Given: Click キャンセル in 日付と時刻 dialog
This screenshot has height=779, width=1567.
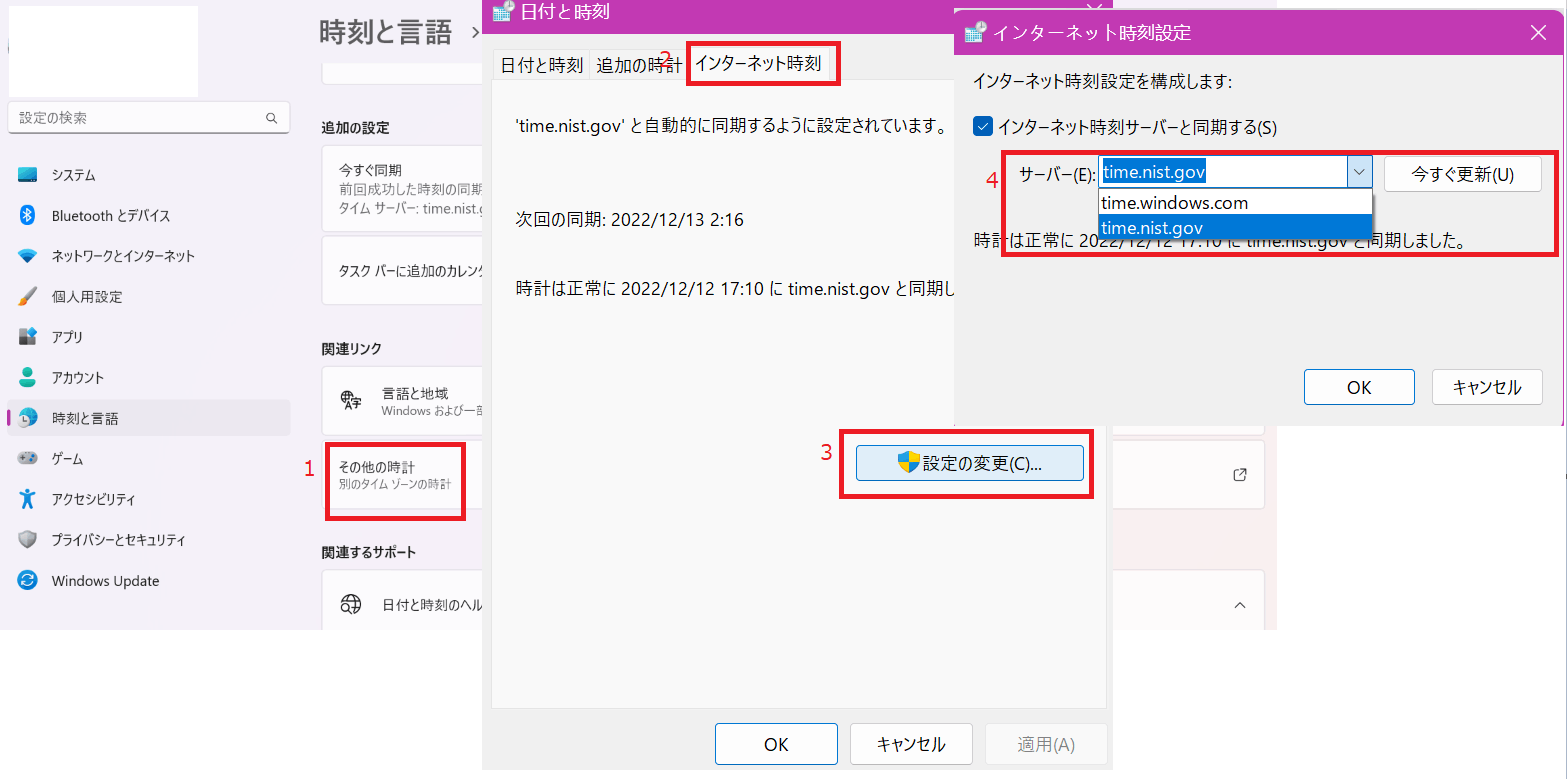Looking at the screenshot, I should [x=911, y=744].
